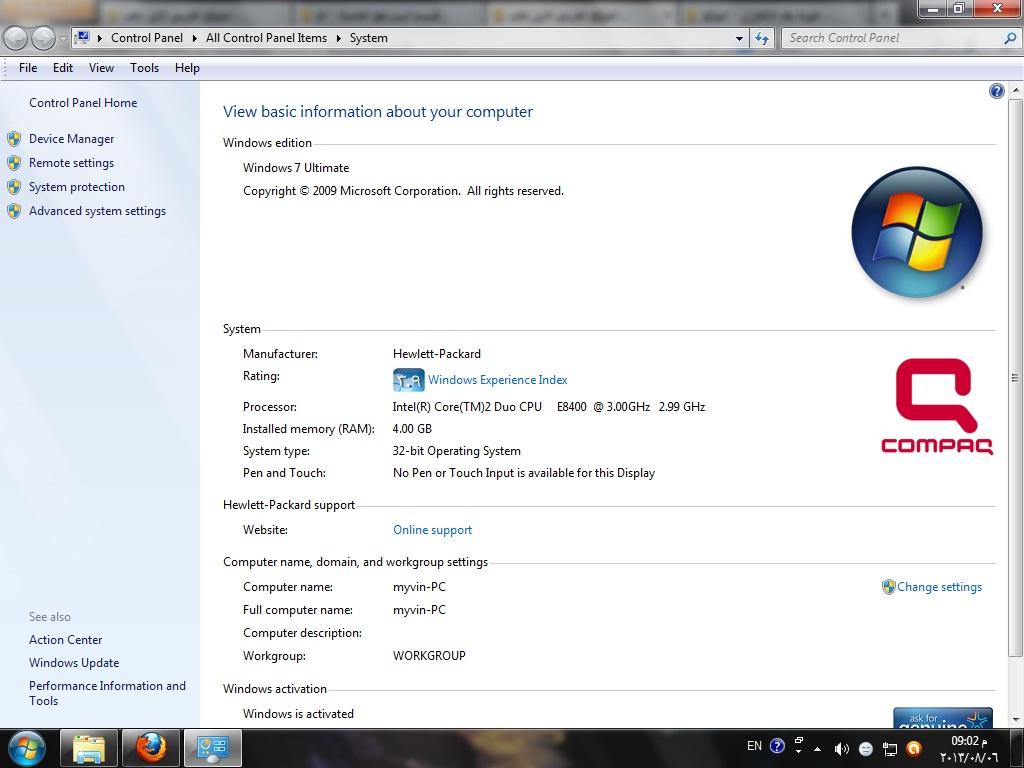Click the Refresh button

click(x=761, y=39)
